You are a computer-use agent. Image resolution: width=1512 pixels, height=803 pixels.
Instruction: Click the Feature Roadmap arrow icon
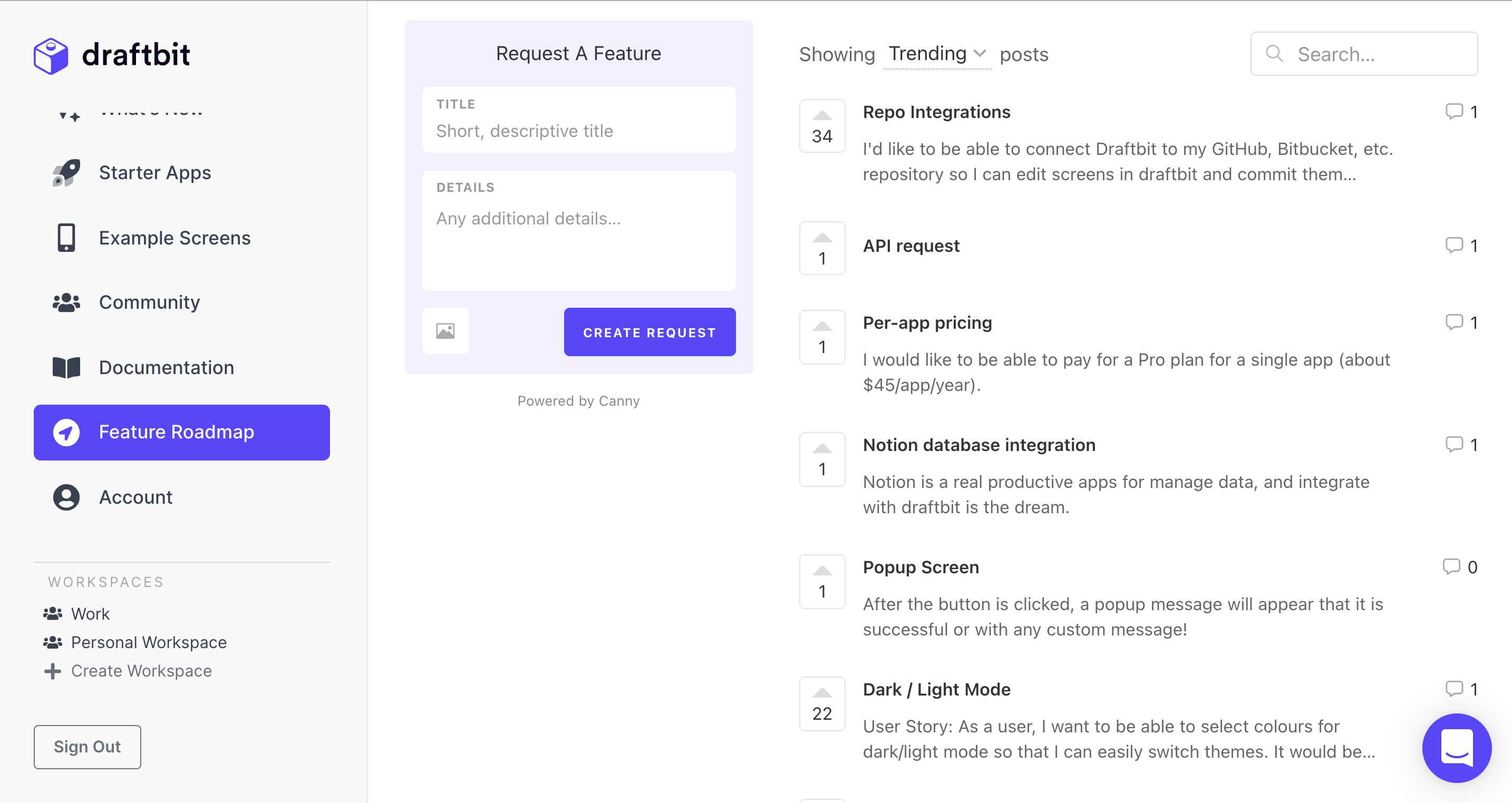tap(66, 432)
